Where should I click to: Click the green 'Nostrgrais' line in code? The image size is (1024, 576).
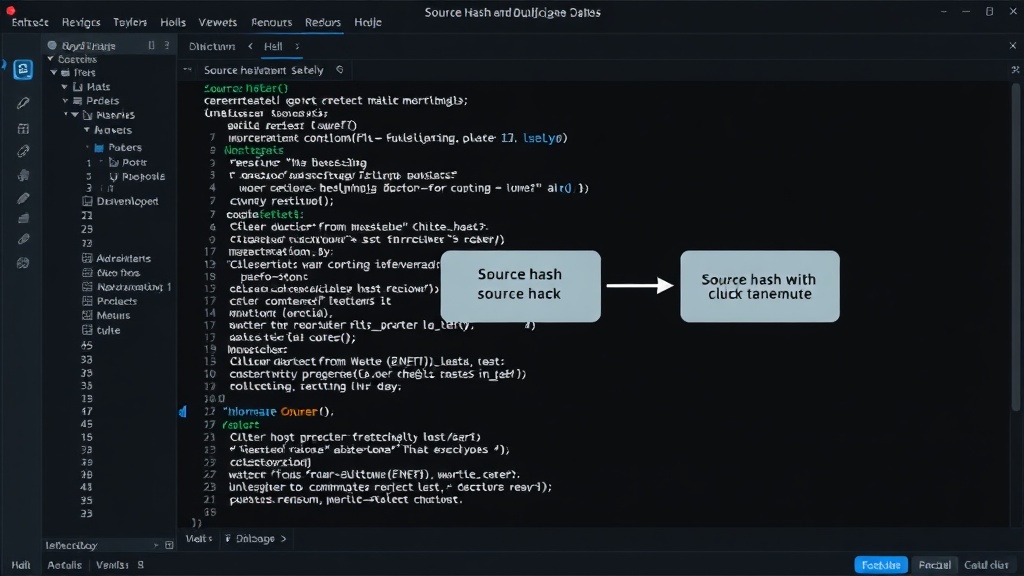click(254, 150)
